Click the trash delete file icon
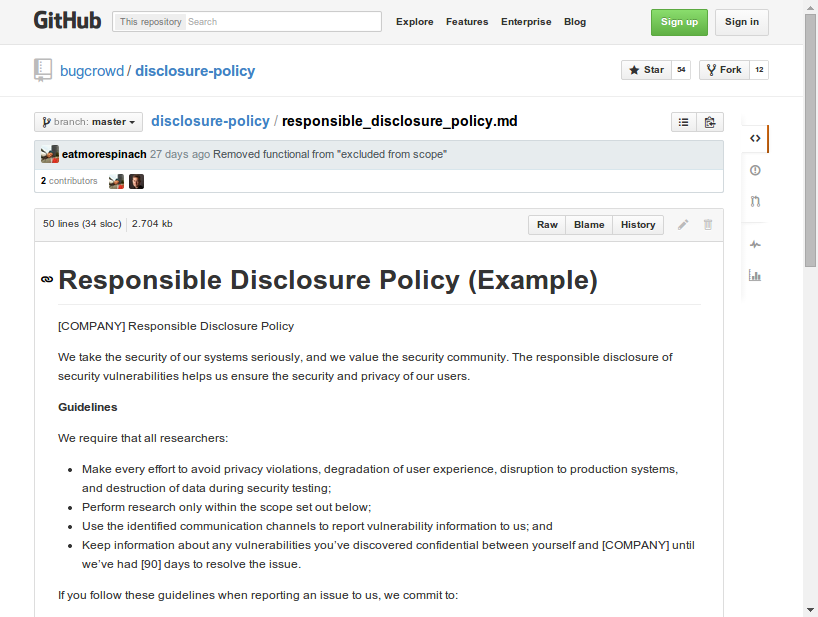The height and width of the screenshot is (617, 818). tap(708, 225)
